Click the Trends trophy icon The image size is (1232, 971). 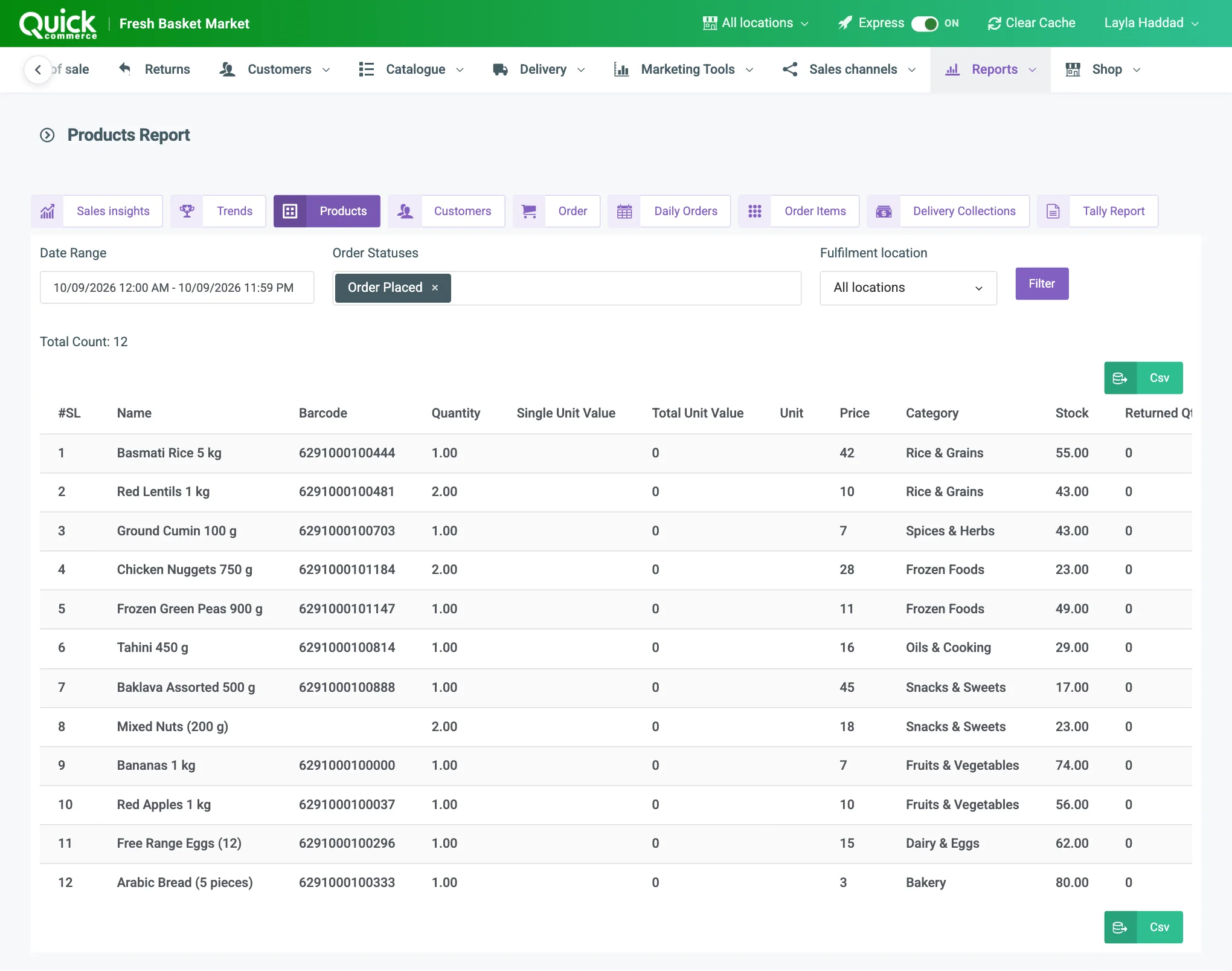click(x=187, y=211)
